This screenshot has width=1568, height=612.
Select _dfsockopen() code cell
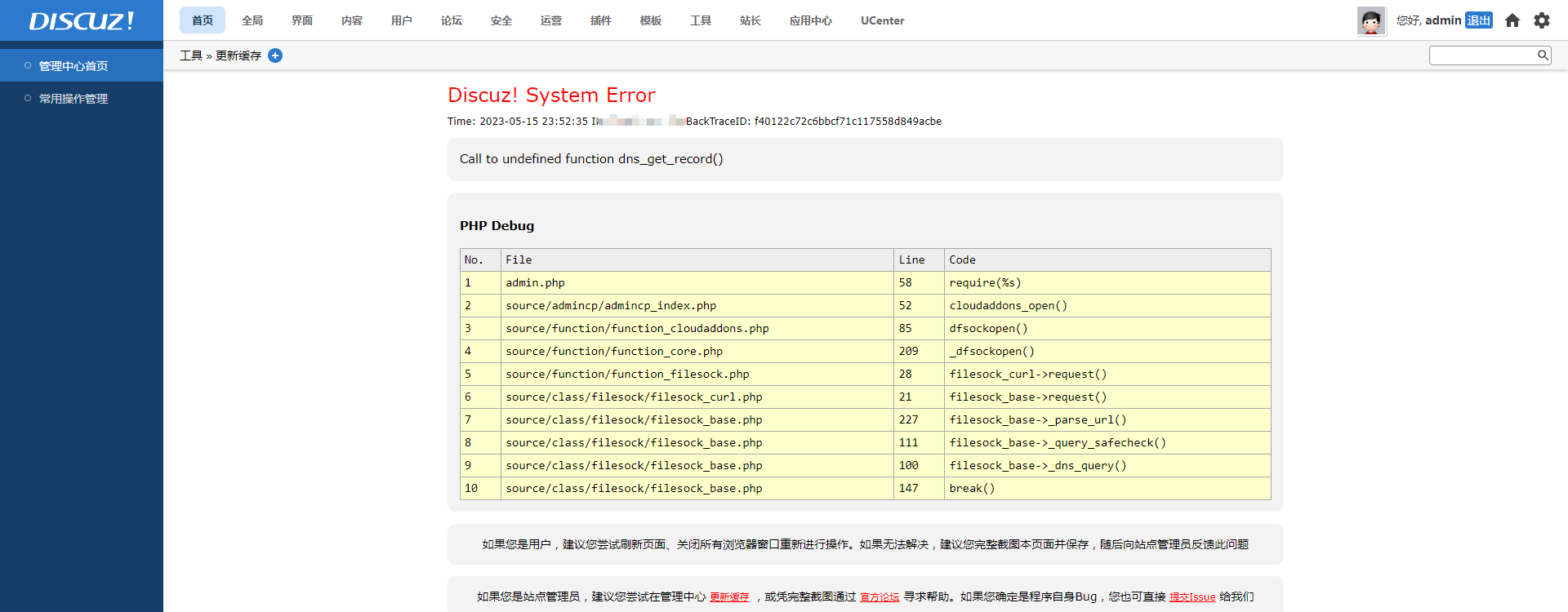click(x=1107, y=351)
